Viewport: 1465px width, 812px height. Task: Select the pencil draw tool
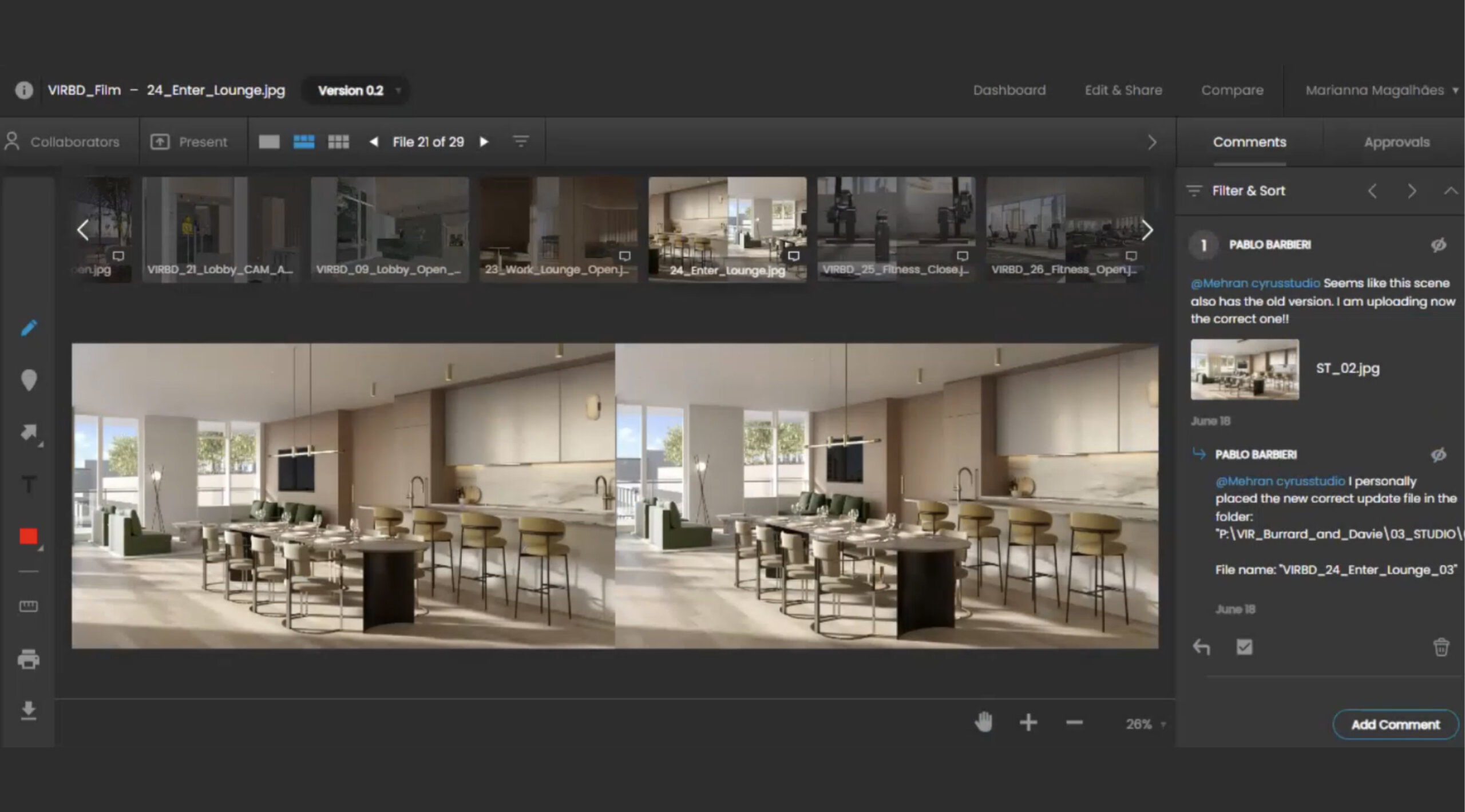click(x=29, y=328)
